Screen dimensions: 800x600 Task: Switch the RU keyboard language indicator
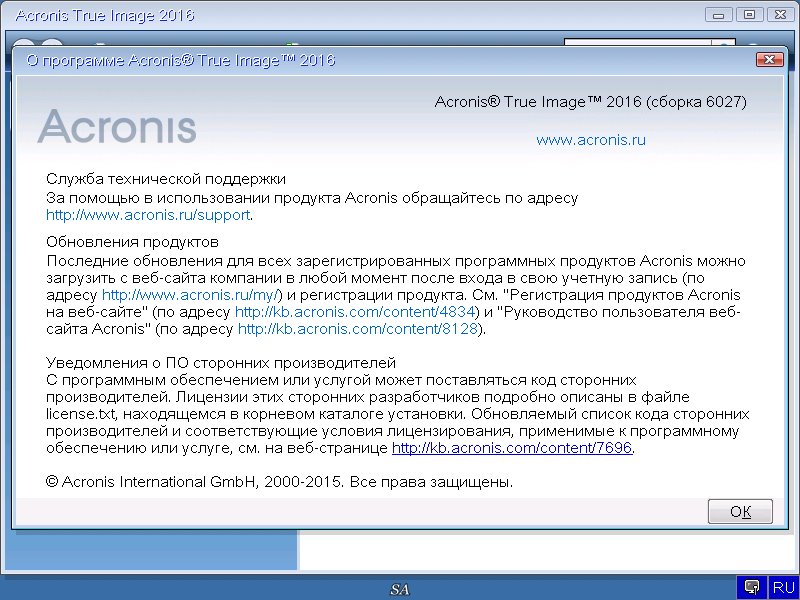tap(782, 587)
